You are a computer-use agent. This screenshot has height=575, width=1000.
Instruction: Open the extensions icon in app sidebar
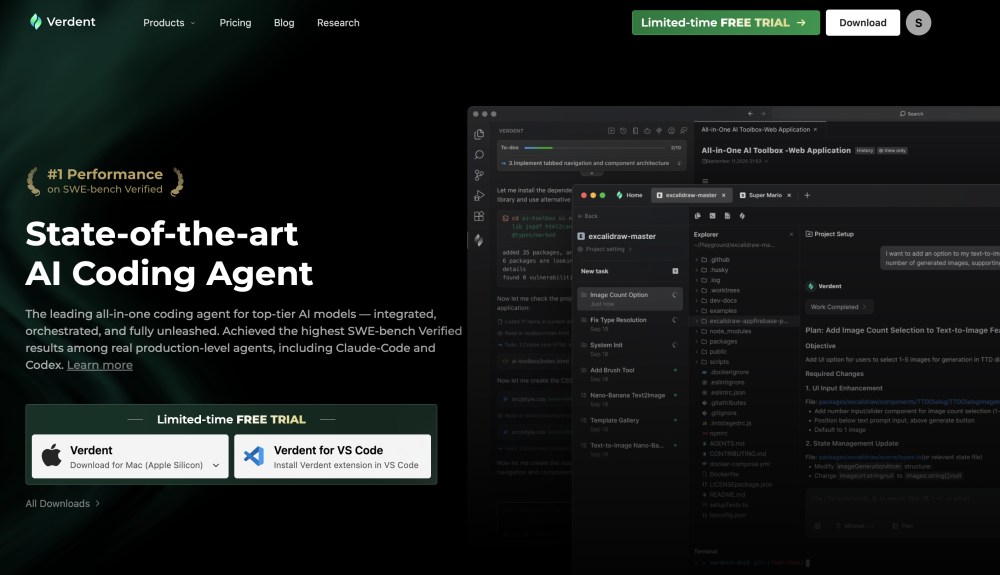[x=479, y=216]
